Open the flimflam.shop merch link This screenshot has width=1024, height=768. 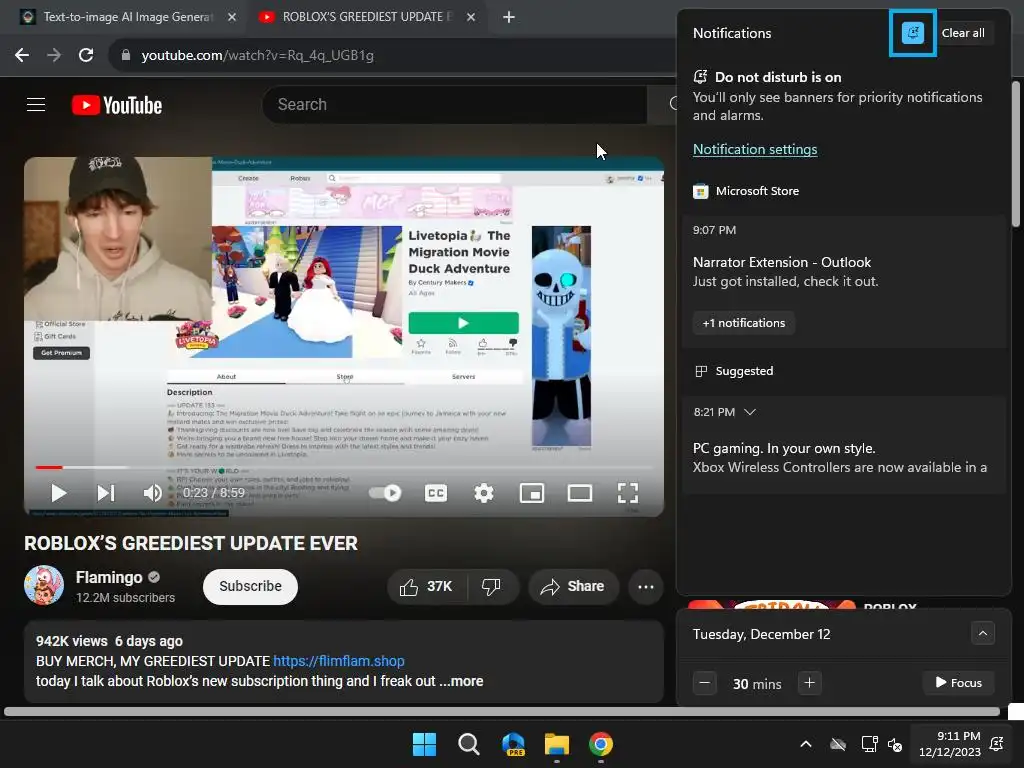[x=339, y=661]
